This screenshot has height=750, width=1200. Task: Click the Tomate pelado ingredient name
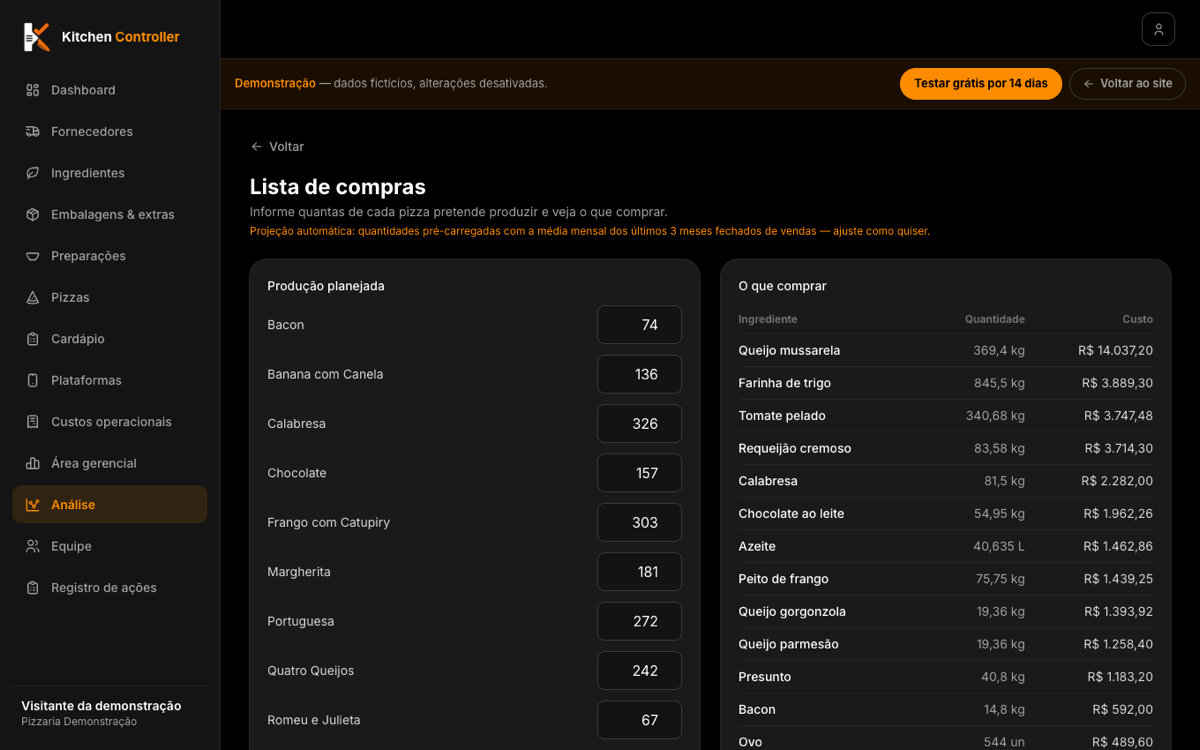tap(782, 416)
